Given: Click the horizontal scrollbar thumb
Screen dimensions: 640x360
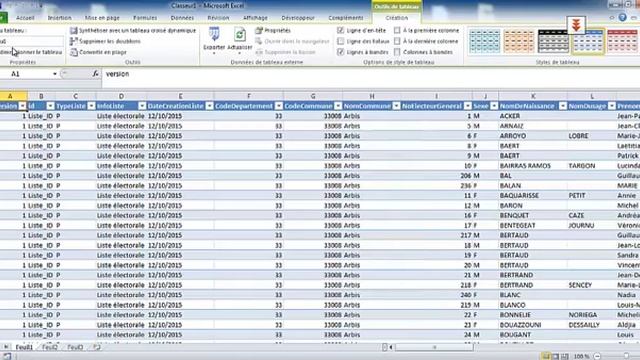Looking at the screenshot, I should pos(434,347).
